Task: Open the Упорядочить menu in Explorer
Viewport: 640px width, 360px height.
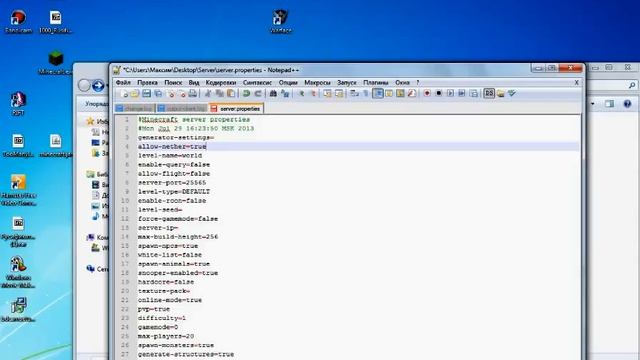Action: coord(96,104)
